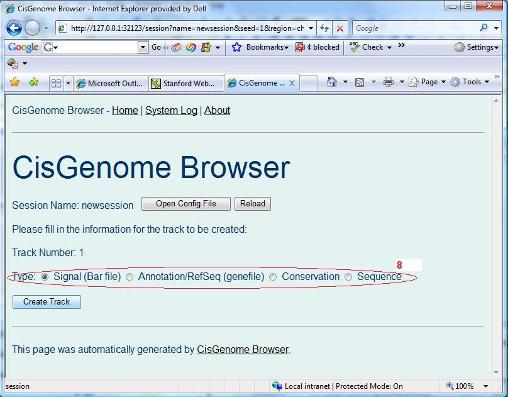This screenshot has width=508, height=397.
Task: Click the Create Track button
Action: point(46,302)
